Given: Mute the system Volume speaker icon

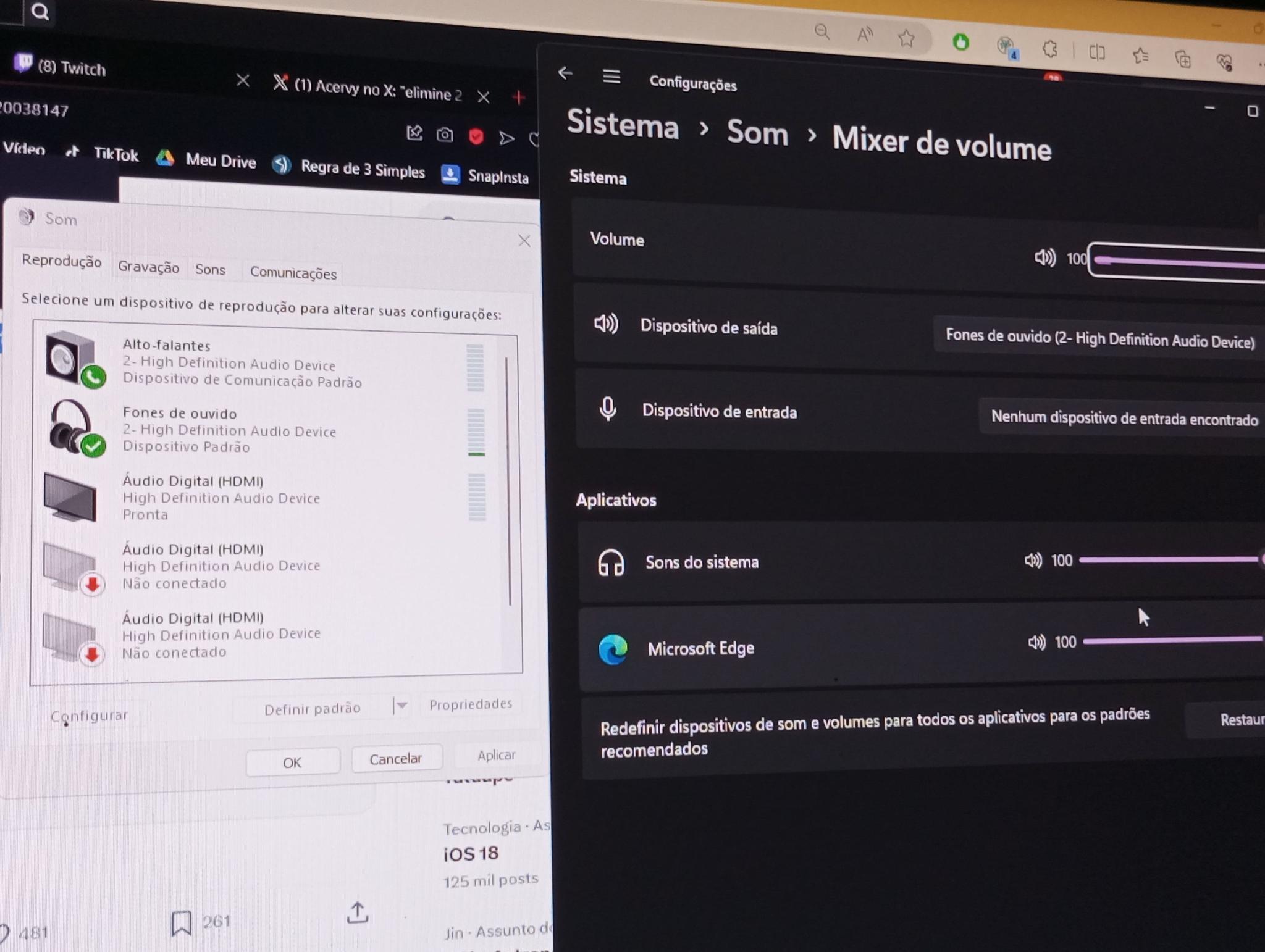Looking at the screenshot, I should 1045,257.
